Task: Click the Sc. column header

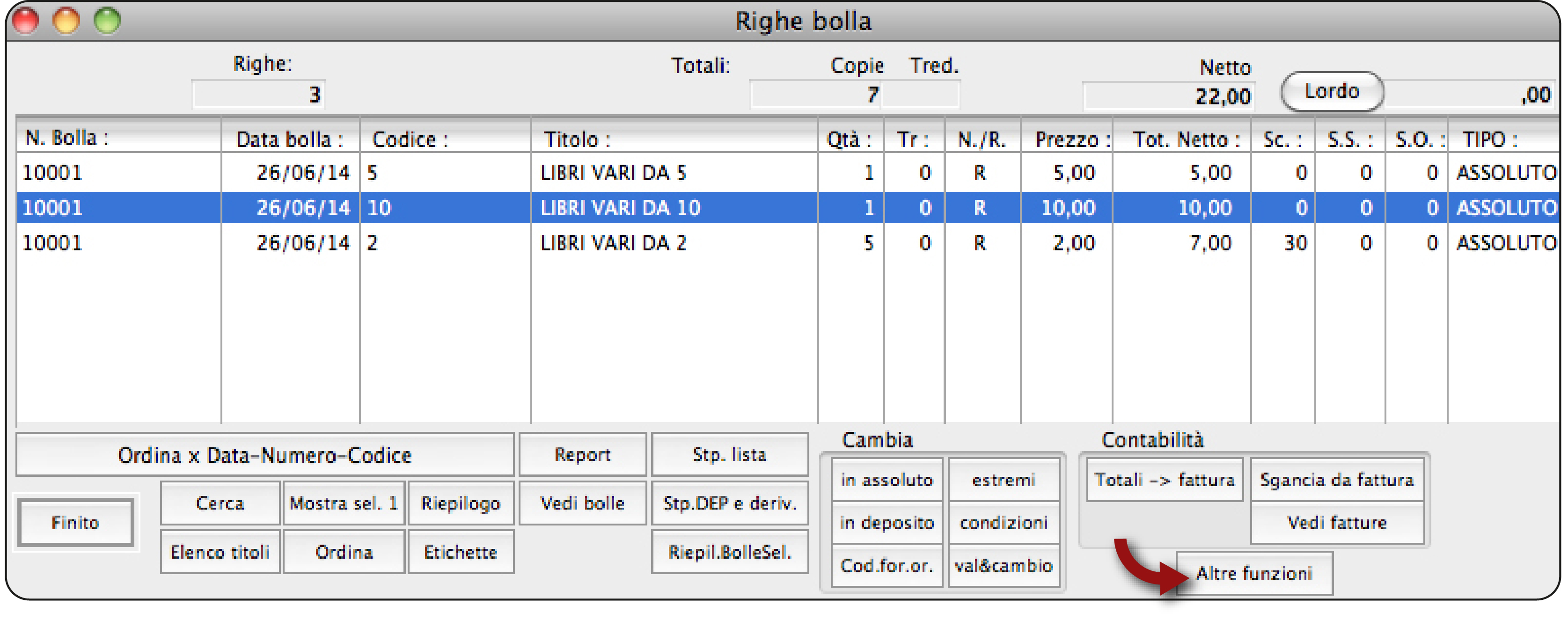Action: (1283, 139)
